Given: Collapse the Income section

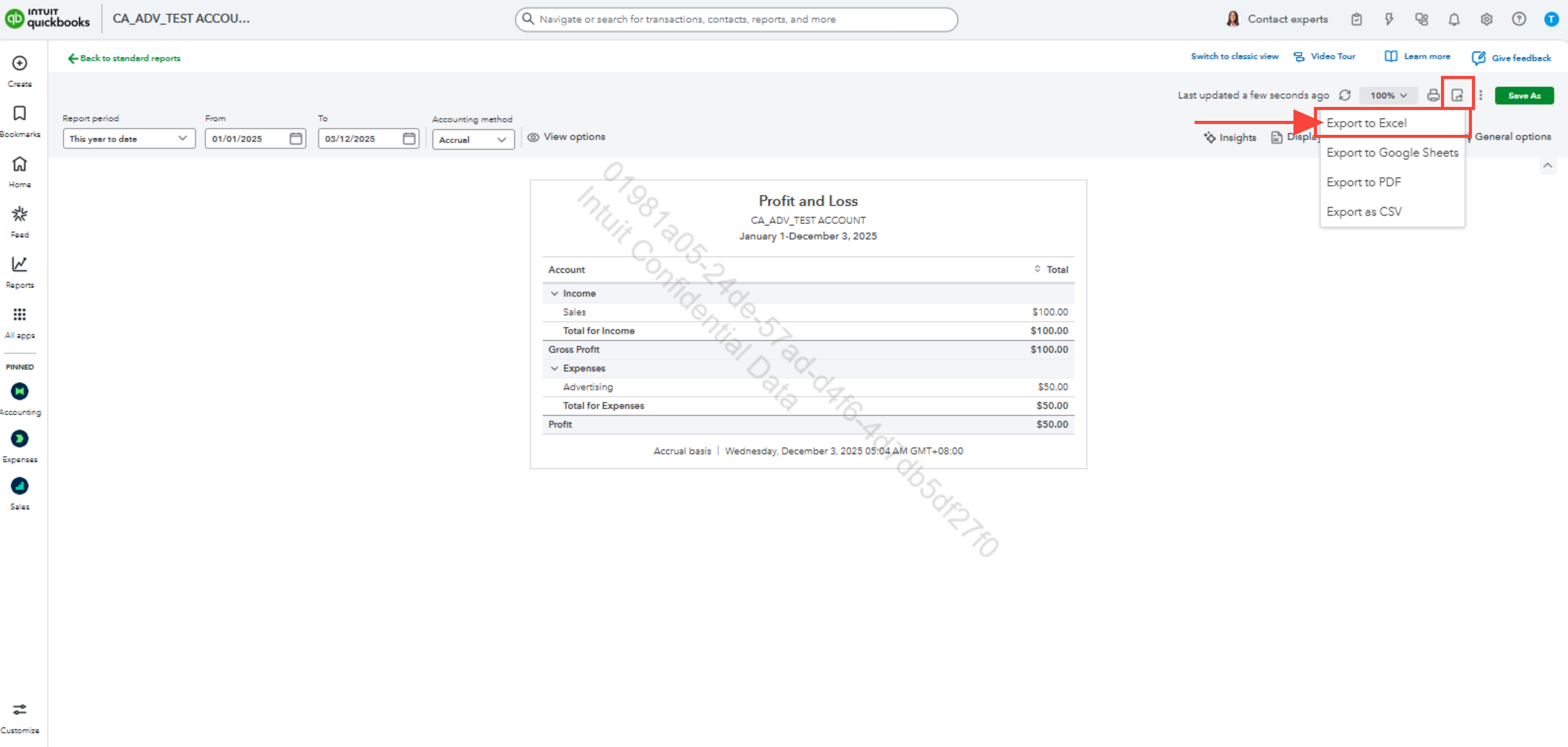Looking at the screenshot, I should tap(554, 293).
